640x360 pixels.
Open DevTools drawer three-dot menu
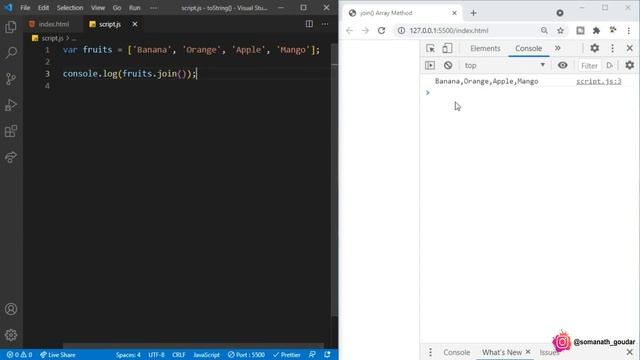430,352
